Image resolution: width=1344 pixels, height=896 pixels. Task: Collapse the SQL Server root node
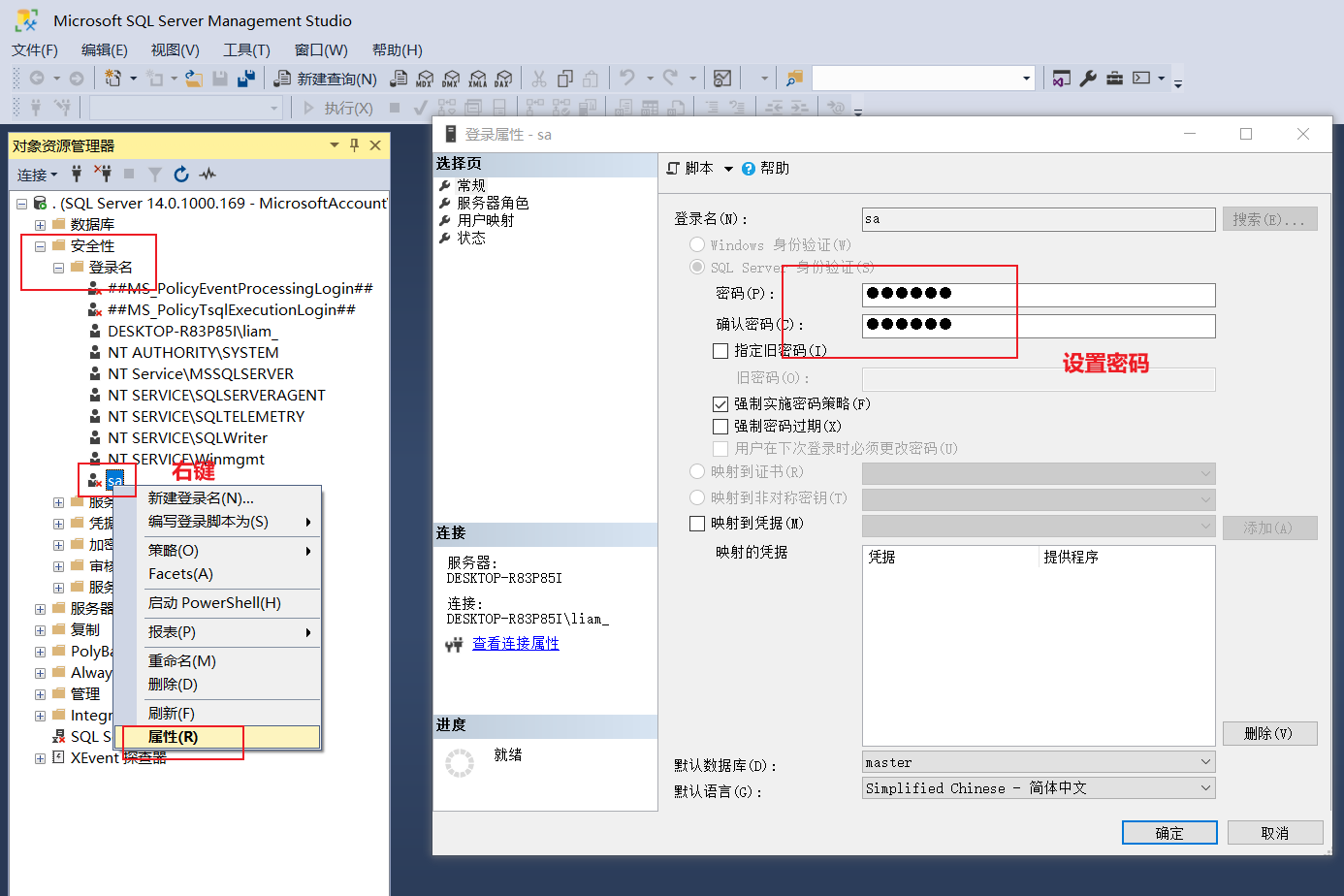pyautogui.click(x=21, y=204)
